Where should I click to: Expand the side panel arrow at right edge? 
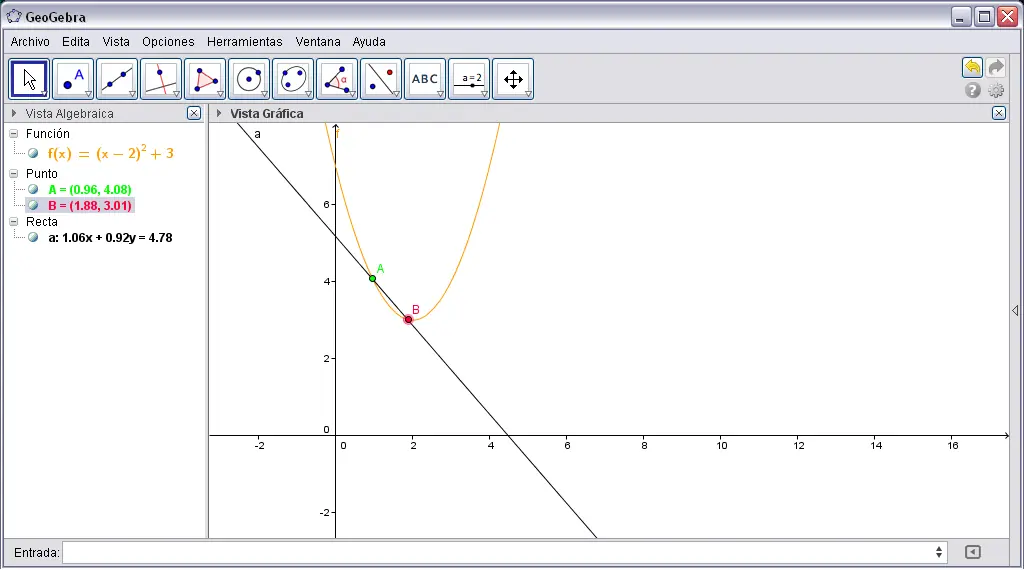click(1016, 310)
